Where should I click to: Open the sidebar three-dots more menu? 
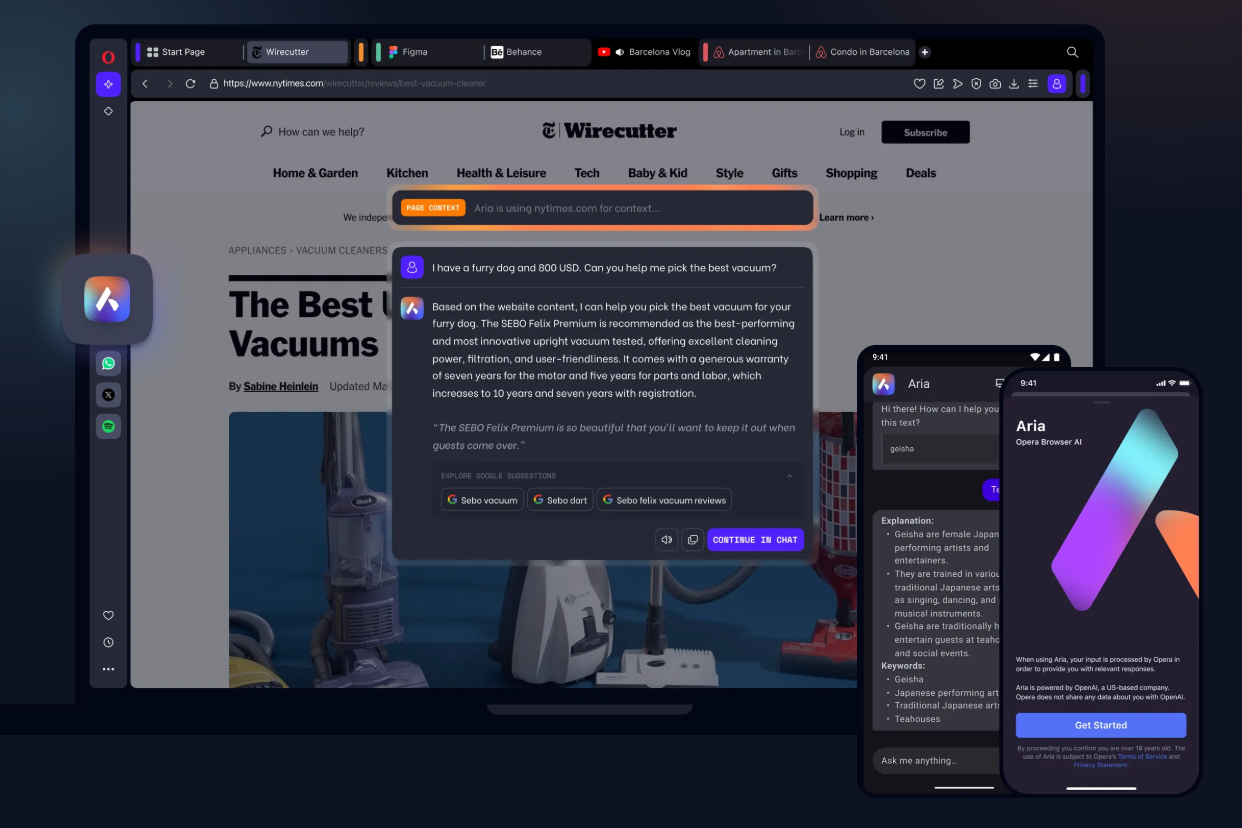coord(108,669)
